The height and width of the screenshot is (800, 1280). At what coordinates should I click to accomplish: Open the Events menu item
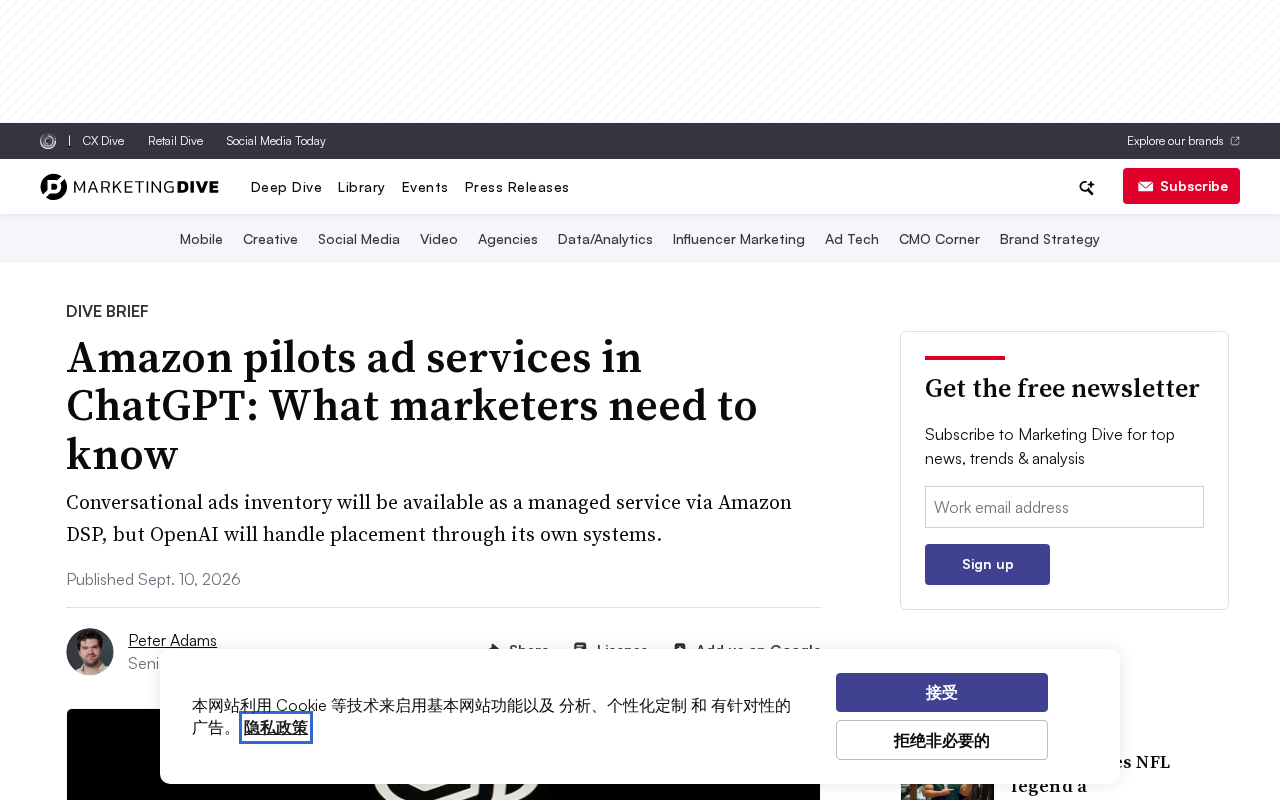click(x=425, y=187)
